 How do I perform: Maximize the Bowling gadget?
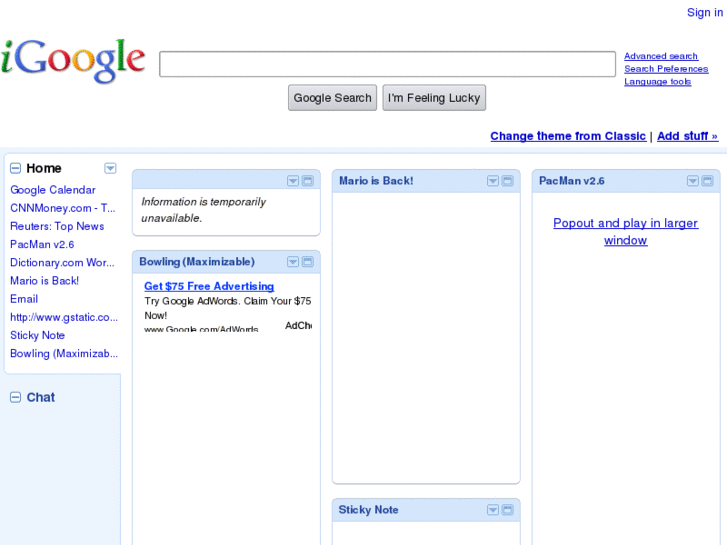(x=308, y=262)
